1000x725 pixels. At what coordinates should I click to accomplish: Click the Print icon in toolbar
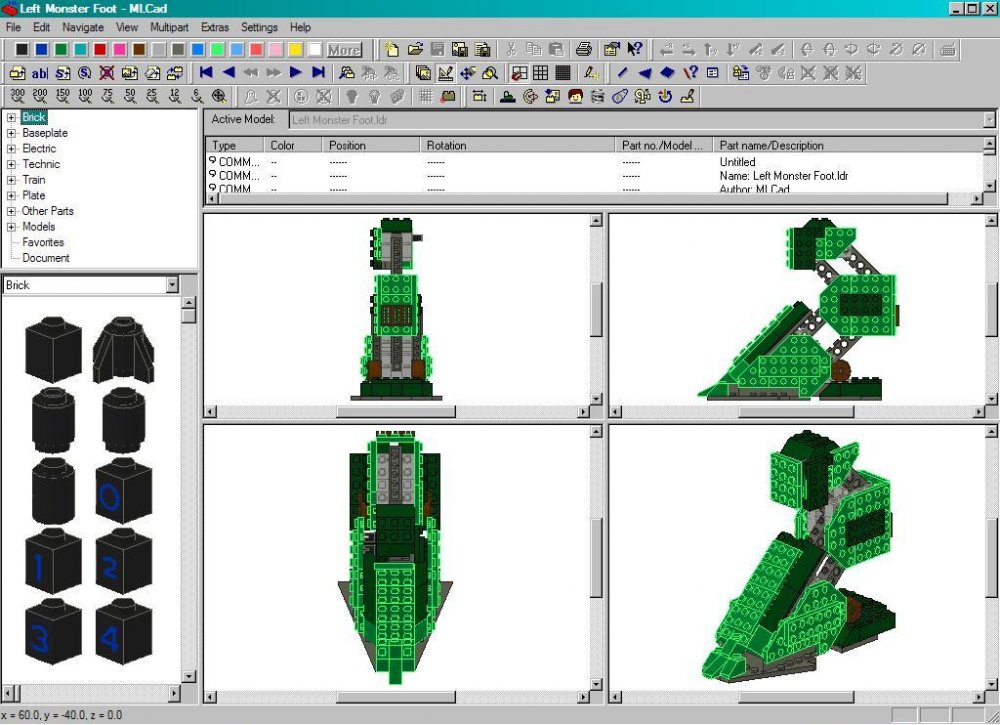(x=584, y=49)
